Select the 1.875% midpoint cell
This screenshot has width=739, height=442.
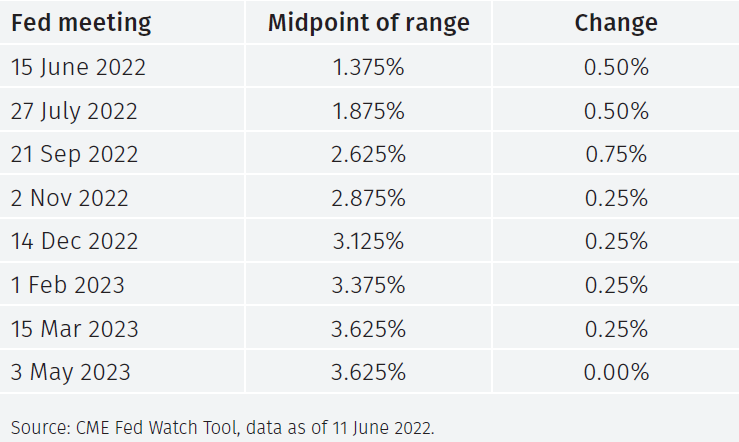[x=369, y=111]
